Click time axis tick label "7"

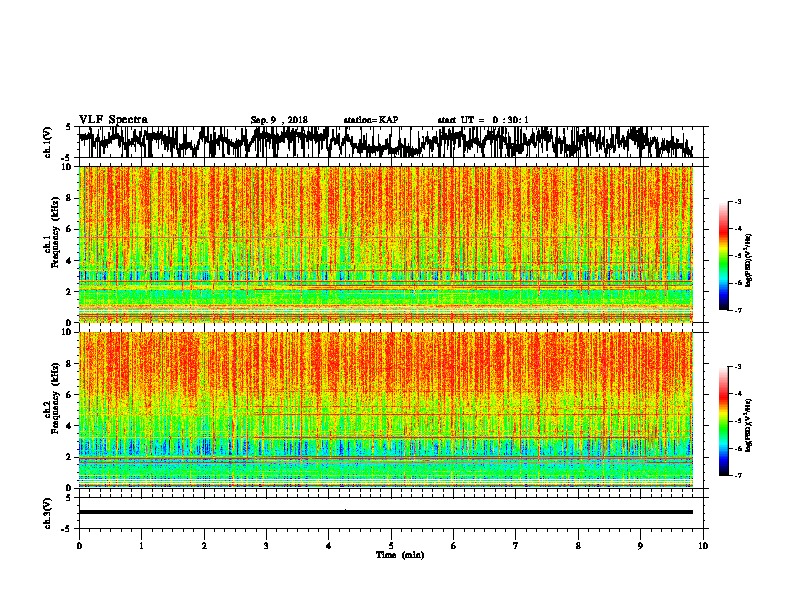coord(516,546)
